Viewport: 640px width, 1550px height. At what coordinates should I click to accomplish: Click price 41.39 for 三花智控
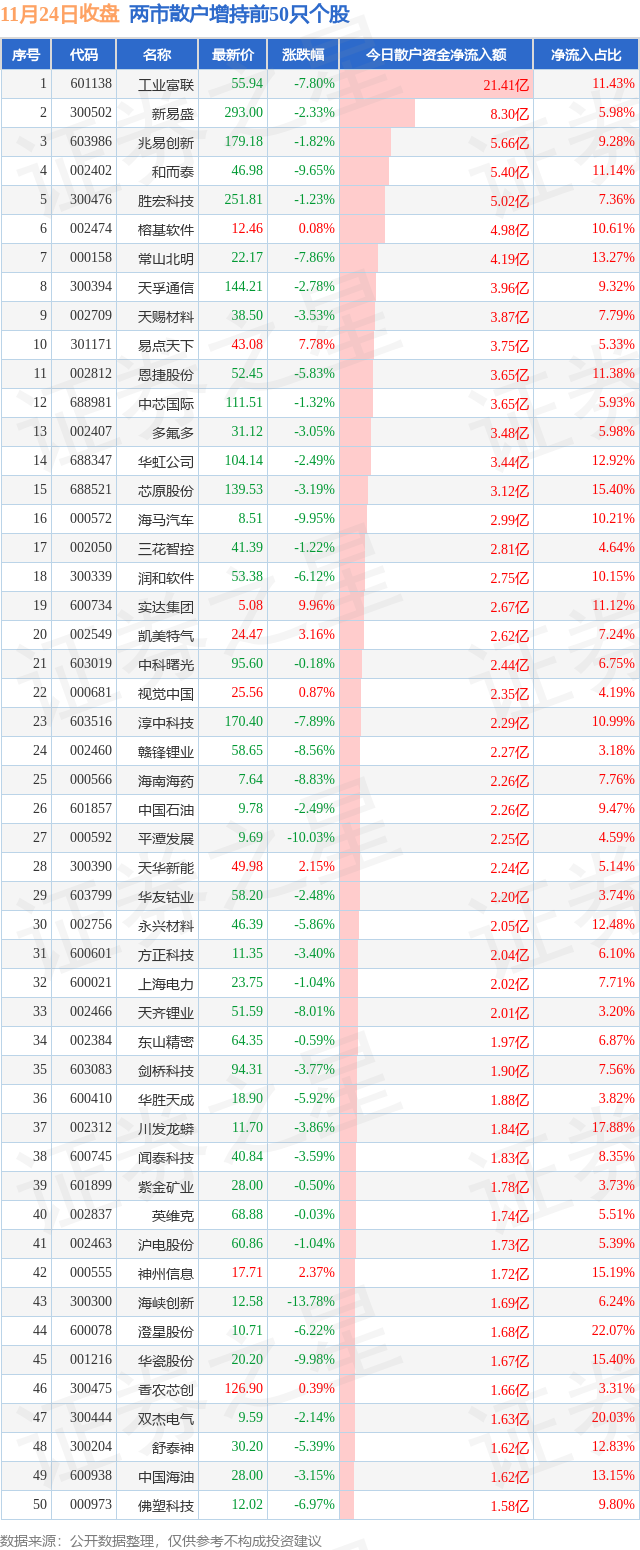(247, 548)
